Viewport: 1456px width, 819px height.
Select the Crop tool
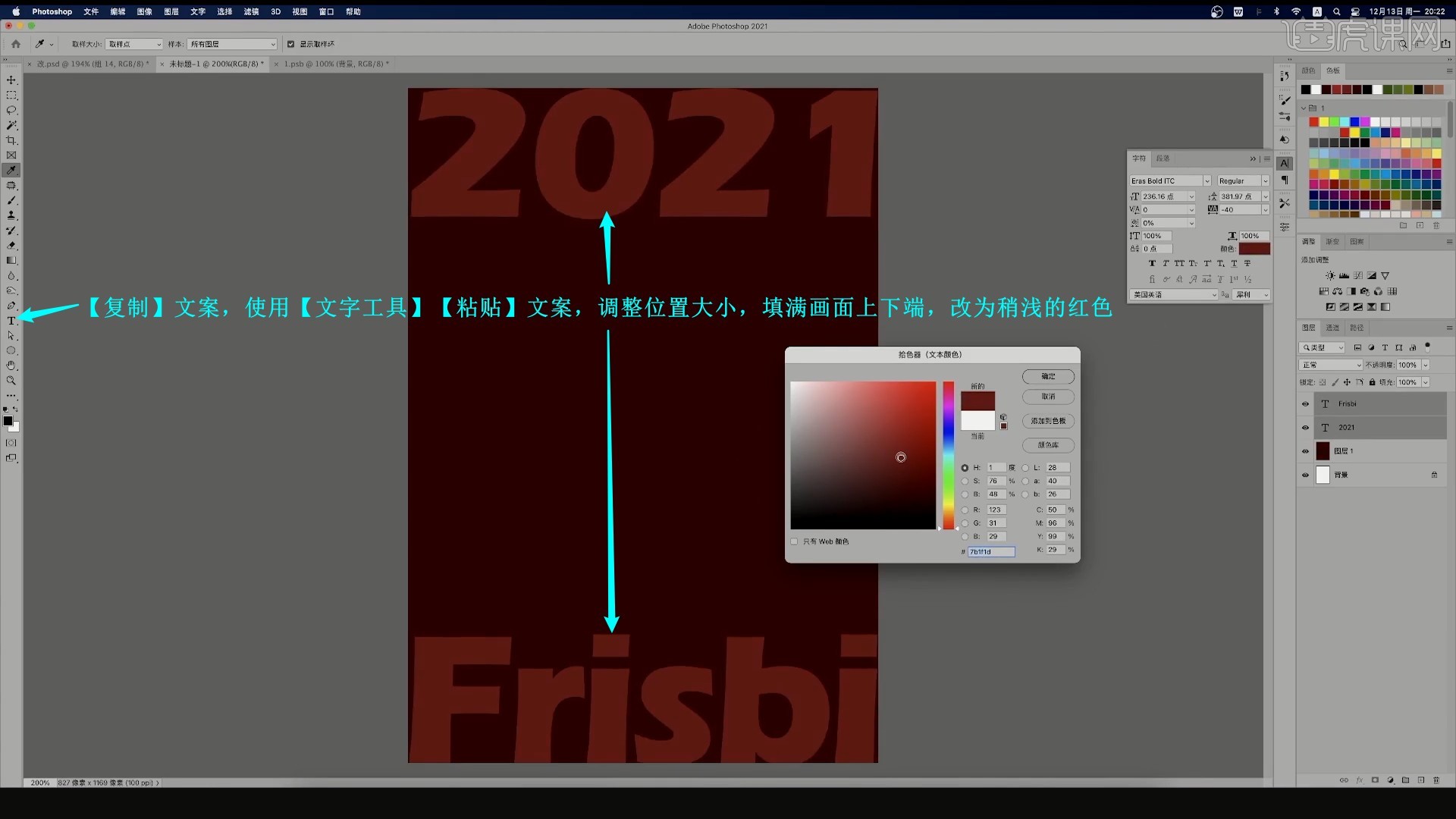click(x=11, y=140)
